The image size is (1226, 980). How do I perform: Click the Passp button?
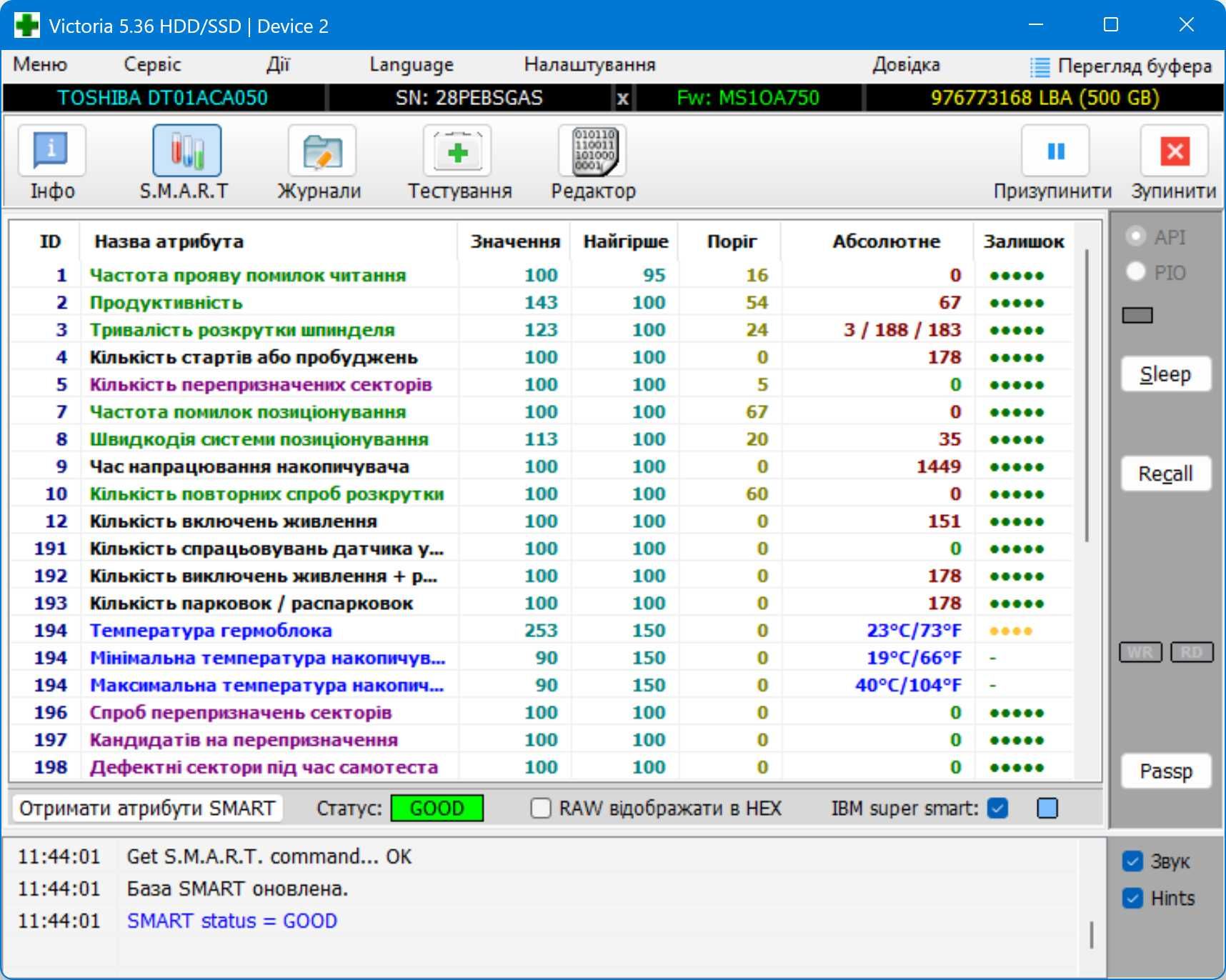(x=1165, y=771)
